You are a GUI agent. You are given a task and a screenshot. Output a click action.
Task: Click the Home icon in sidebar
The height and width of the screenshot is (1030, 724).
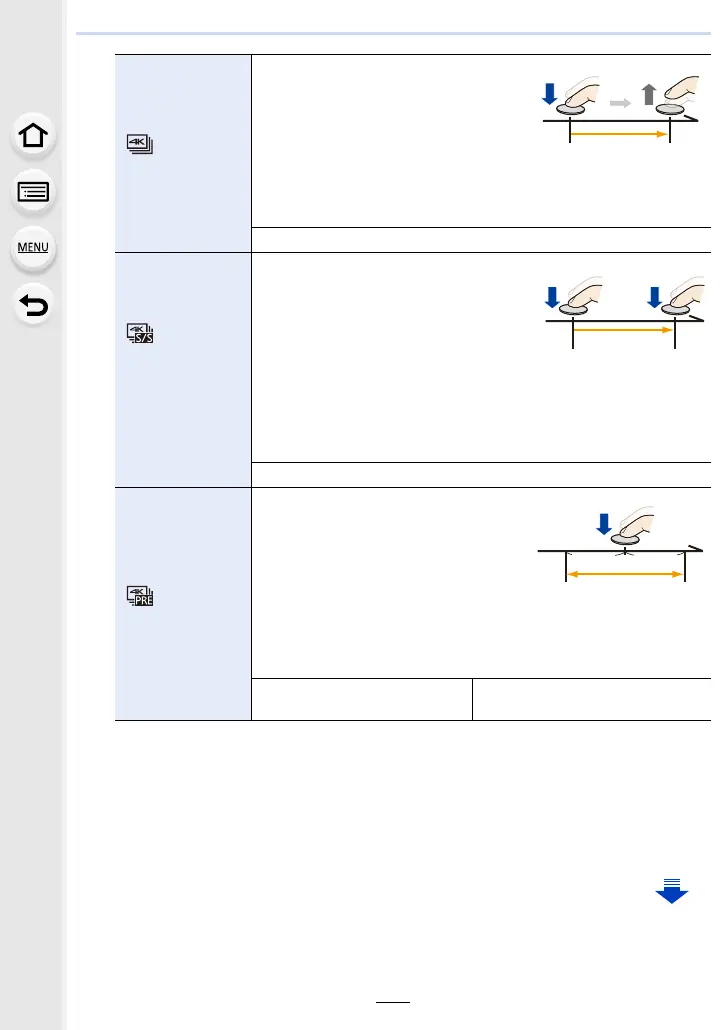33,136
